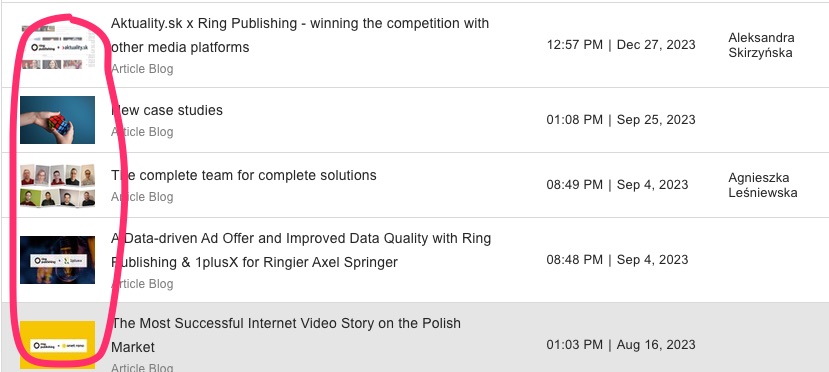Select the Sep 25, 2023 date cell

tap(621, 120)
